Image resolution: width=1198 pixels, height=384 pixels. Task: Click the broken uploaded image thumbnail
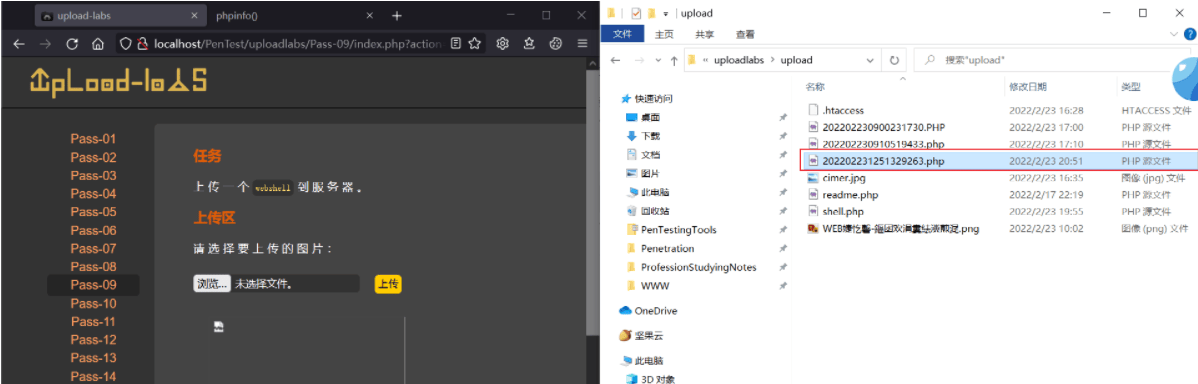(x=219, y=327)
